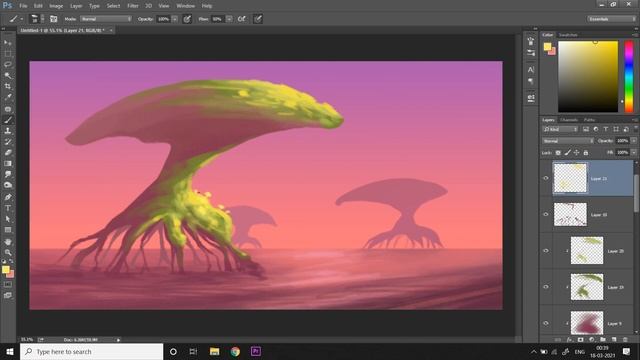
Task: Select the Eraser tool
Action: [8, 152]
